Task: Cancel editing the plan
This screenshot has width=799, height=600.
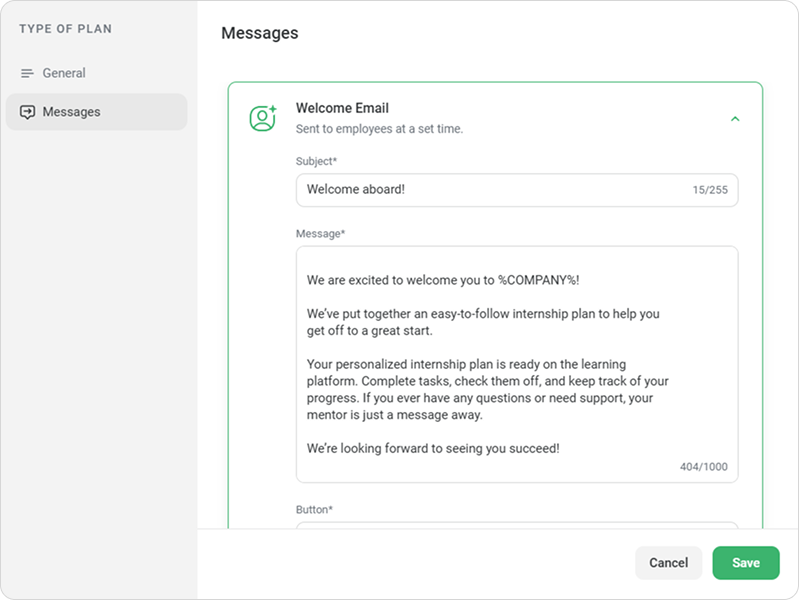Action: pyautogui.click(x=668, y=563)
